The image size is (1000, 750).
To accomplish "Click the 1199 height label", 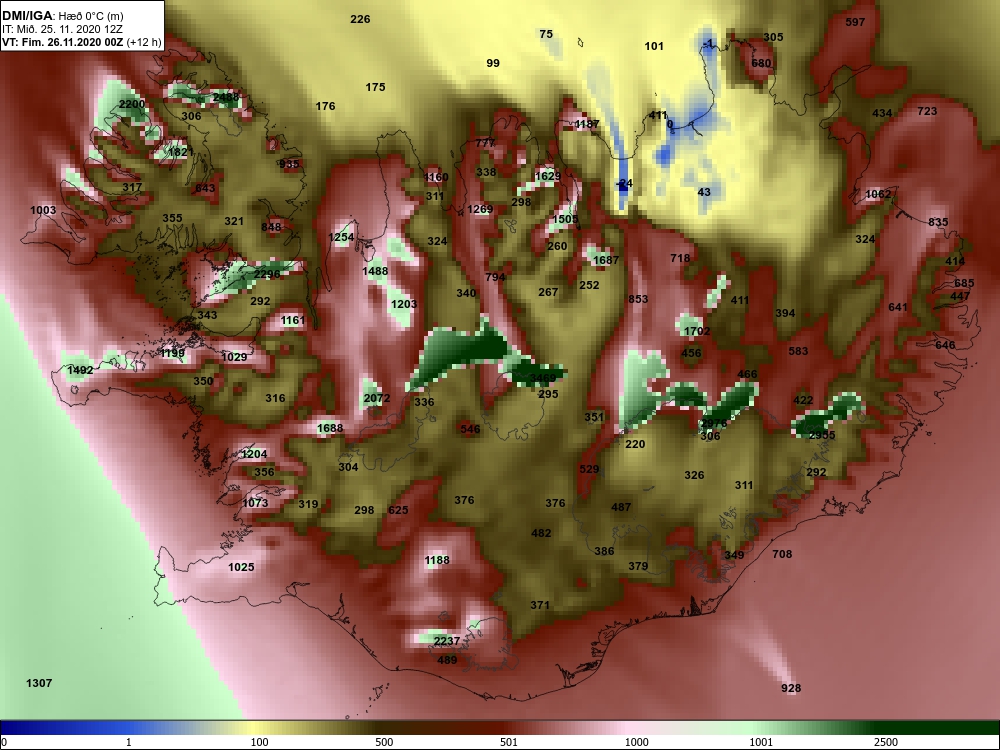I will pyautogui.click(x=172, y=353).
